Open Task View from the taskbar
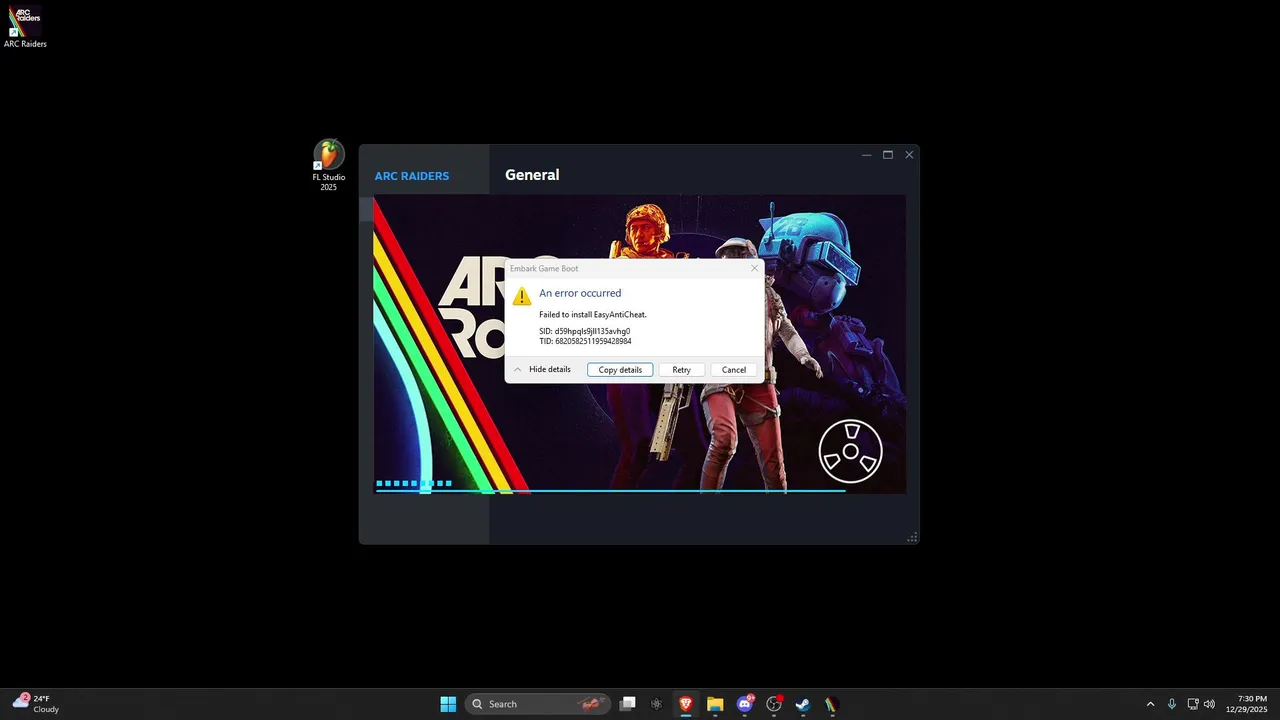The image size is (1280, 720). click(628, 704)
